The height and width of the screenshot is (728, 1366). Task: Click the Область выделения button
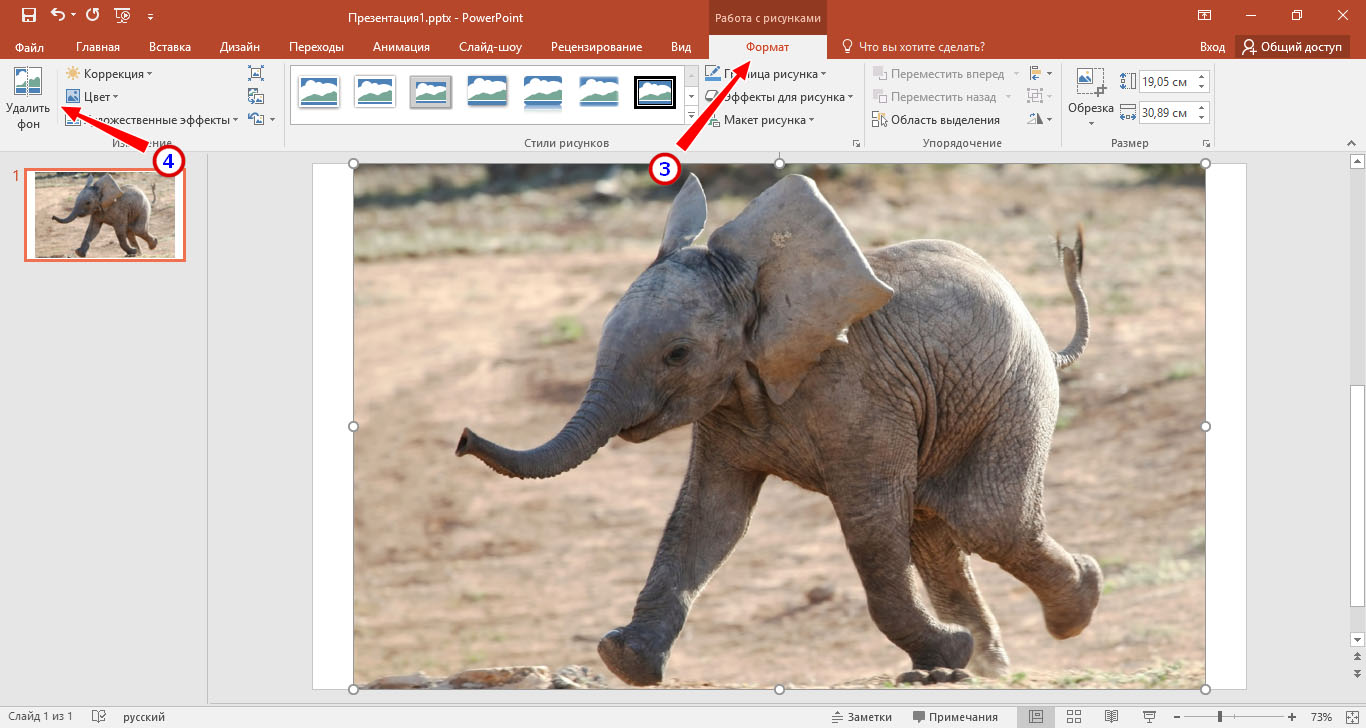(x=936, y=120)
